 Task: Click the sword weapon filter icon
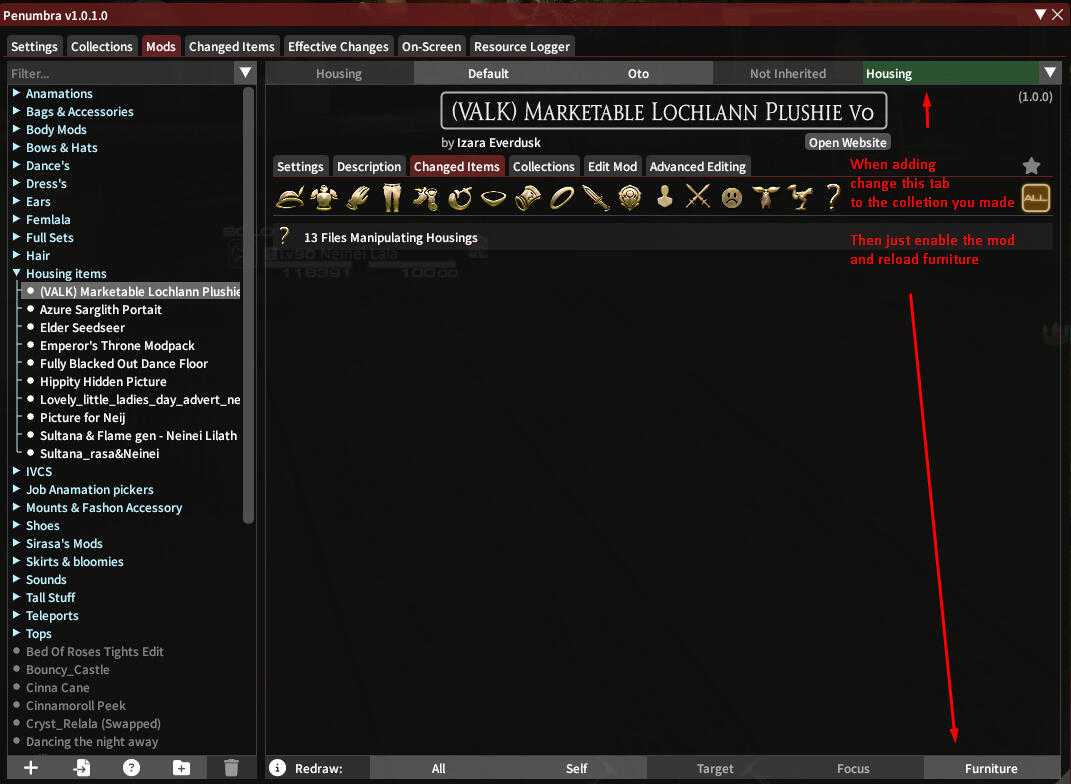tap(595, 197)
